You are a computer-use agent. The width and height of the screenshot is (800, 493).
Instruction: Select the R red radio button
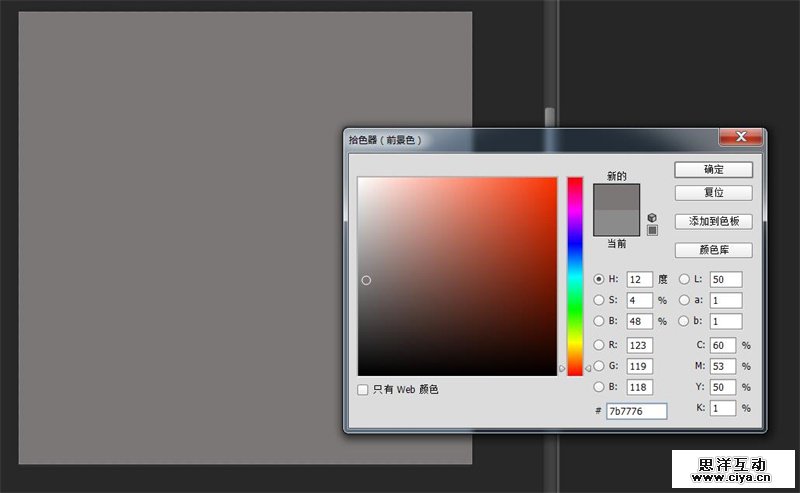(599, 345)
